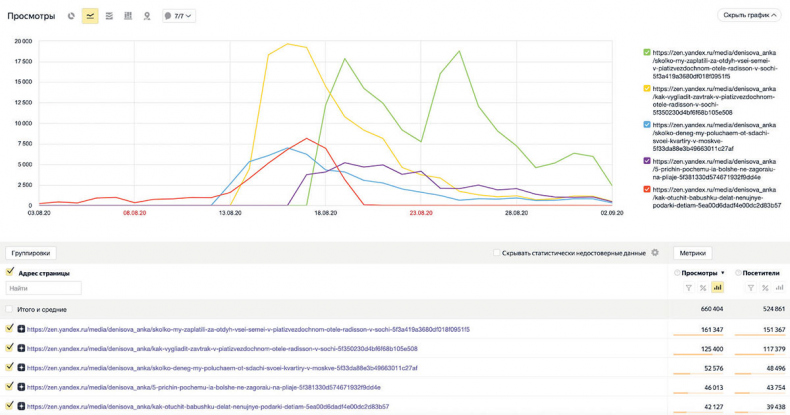
Task: Open the 7/7 series dropdown
Action: [178, 16]
